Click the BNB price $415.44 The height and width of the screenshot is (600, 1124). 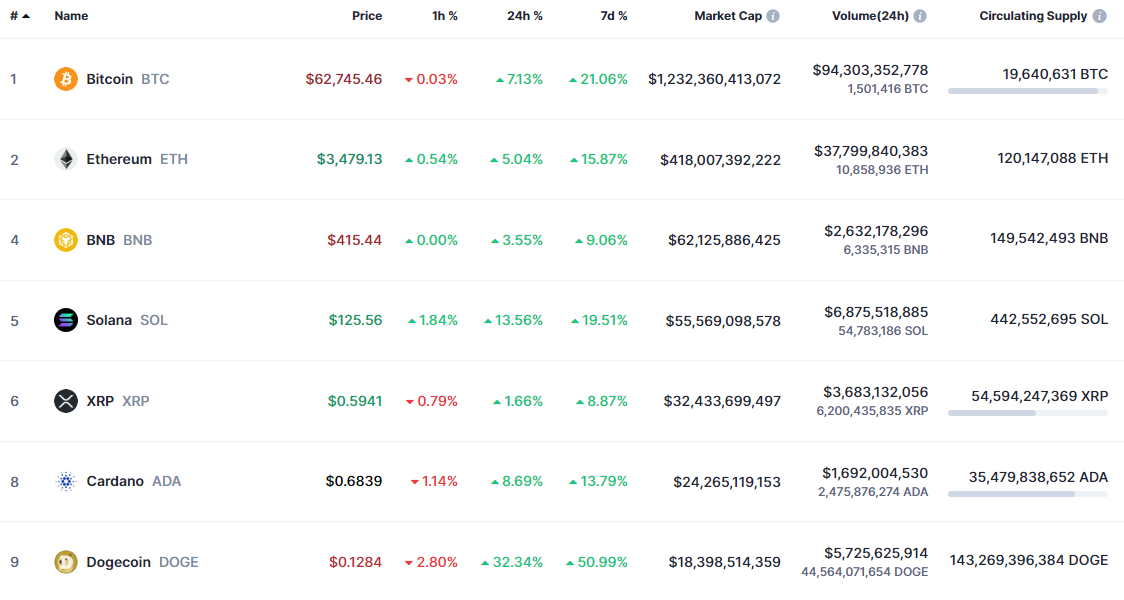(x=355, y=239)
